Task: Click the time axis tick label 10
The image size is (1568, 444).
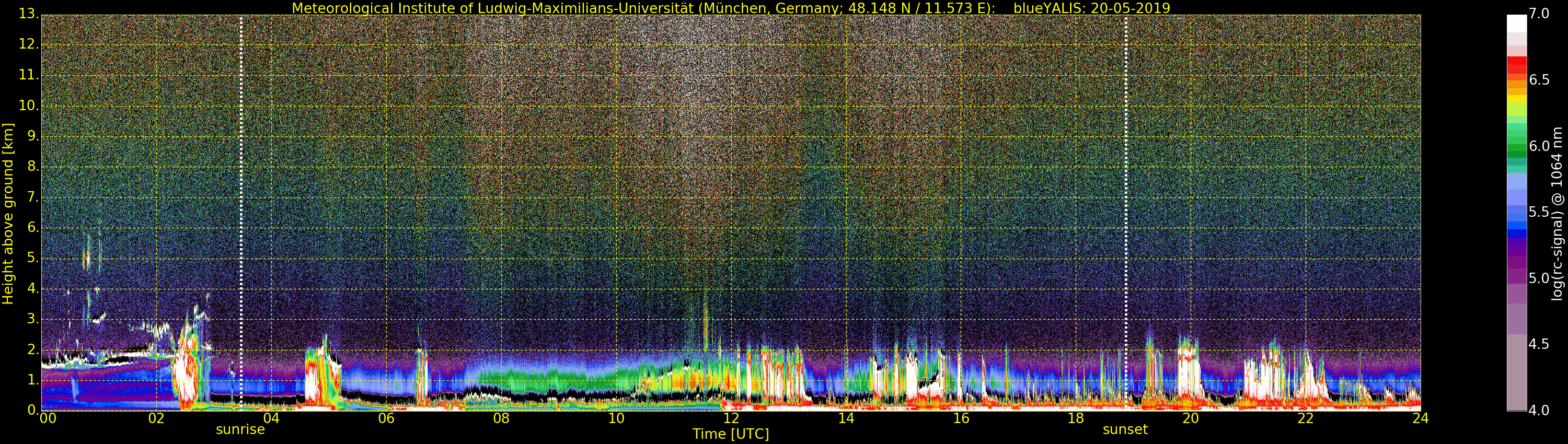Action: point(616,418)
